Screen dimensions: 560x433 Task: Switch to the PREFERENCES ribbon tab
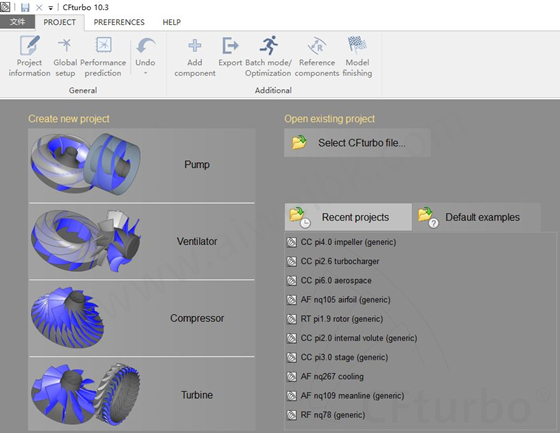point(119,22)
